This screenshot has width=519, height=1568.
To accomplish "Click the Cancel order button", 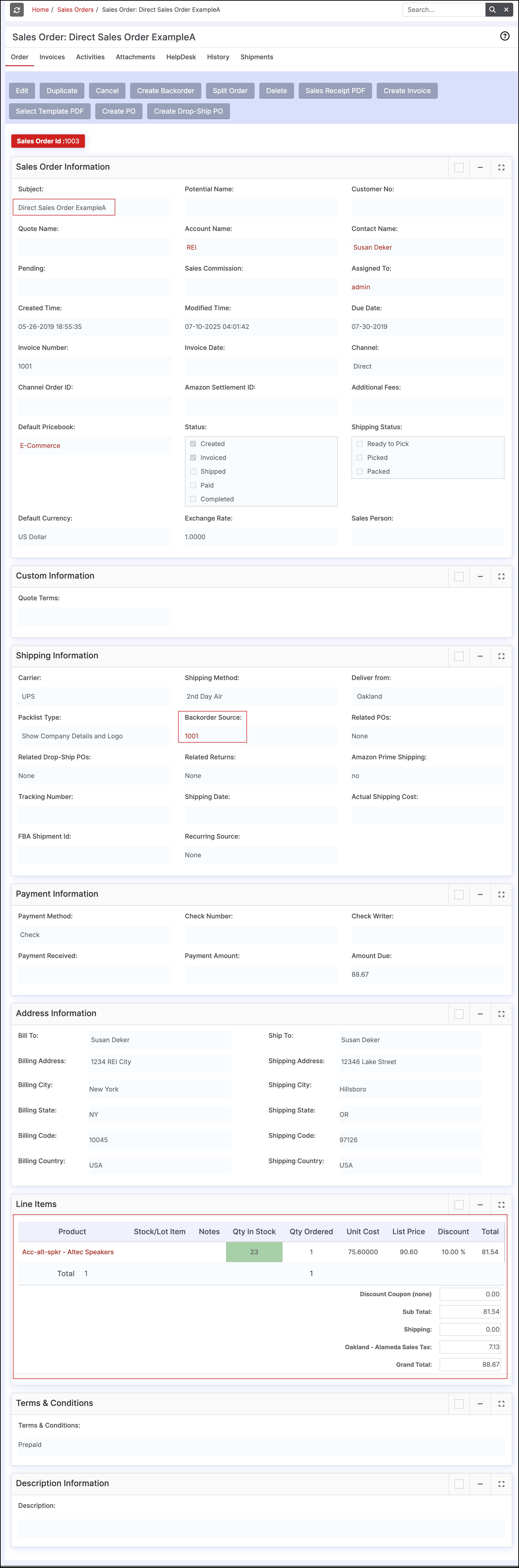I will click(x=107, y=91).
